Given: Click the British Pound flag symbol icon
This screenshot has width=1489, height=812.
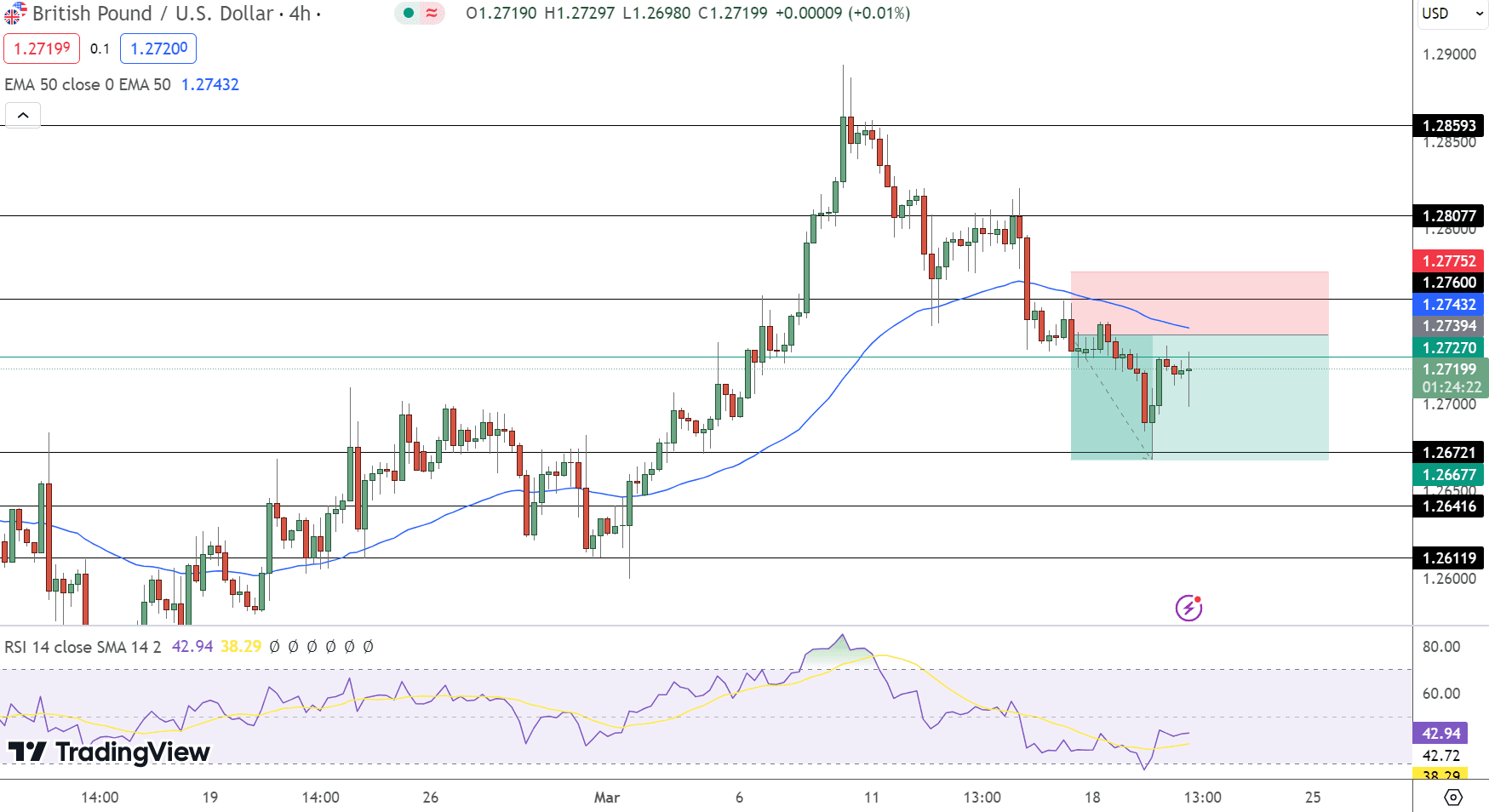Looking at the screenshot, I should (x=15, y=14).
